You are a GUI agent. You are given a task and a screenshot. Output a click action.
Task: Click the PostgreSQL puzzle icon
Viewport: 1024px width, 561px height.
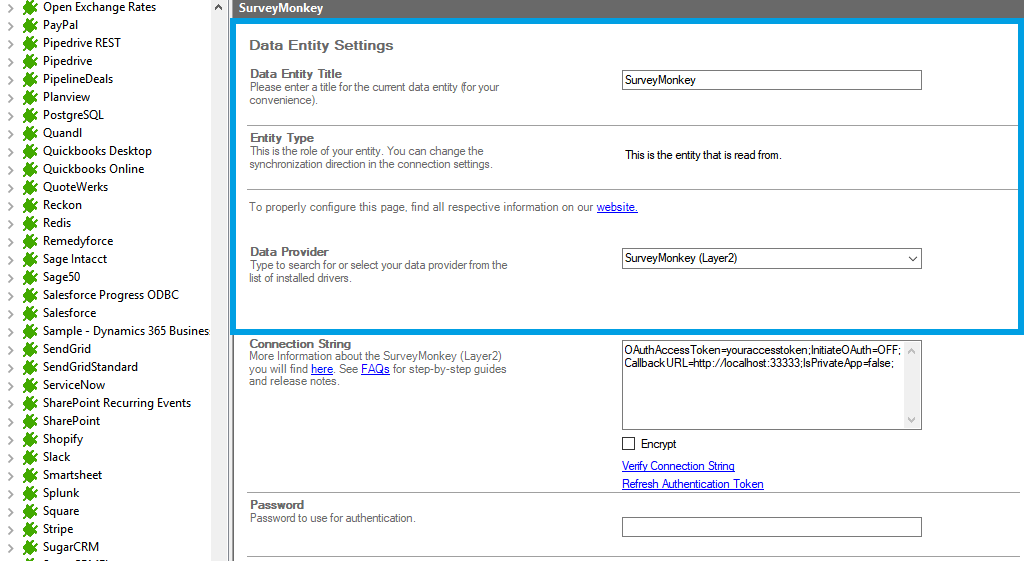click(x=30, y=115)
